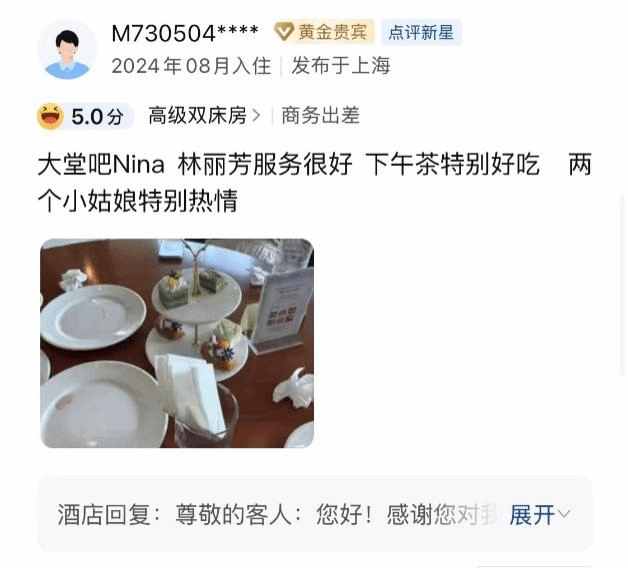Viewport: 628px width, 568px height.
Task: Click the chevron after 高级双床房
Action: click(256, 116)
